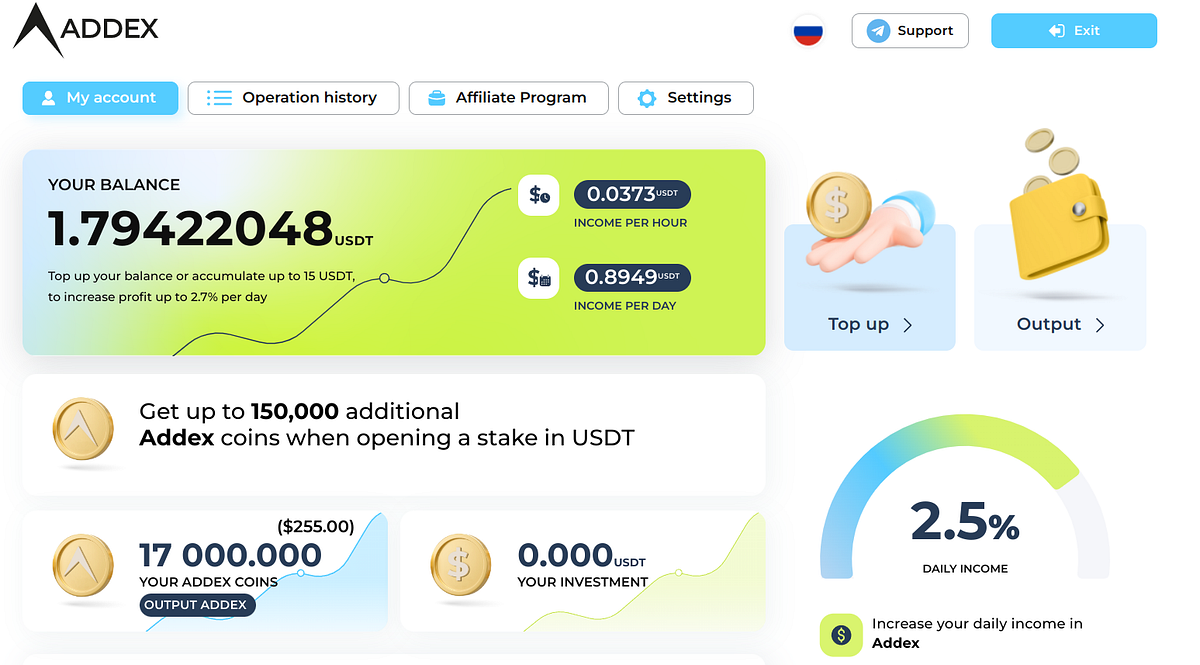Open language selection via Russian flag icon
The height and width of the screenshot is (665, 1200).
[807, 30]
